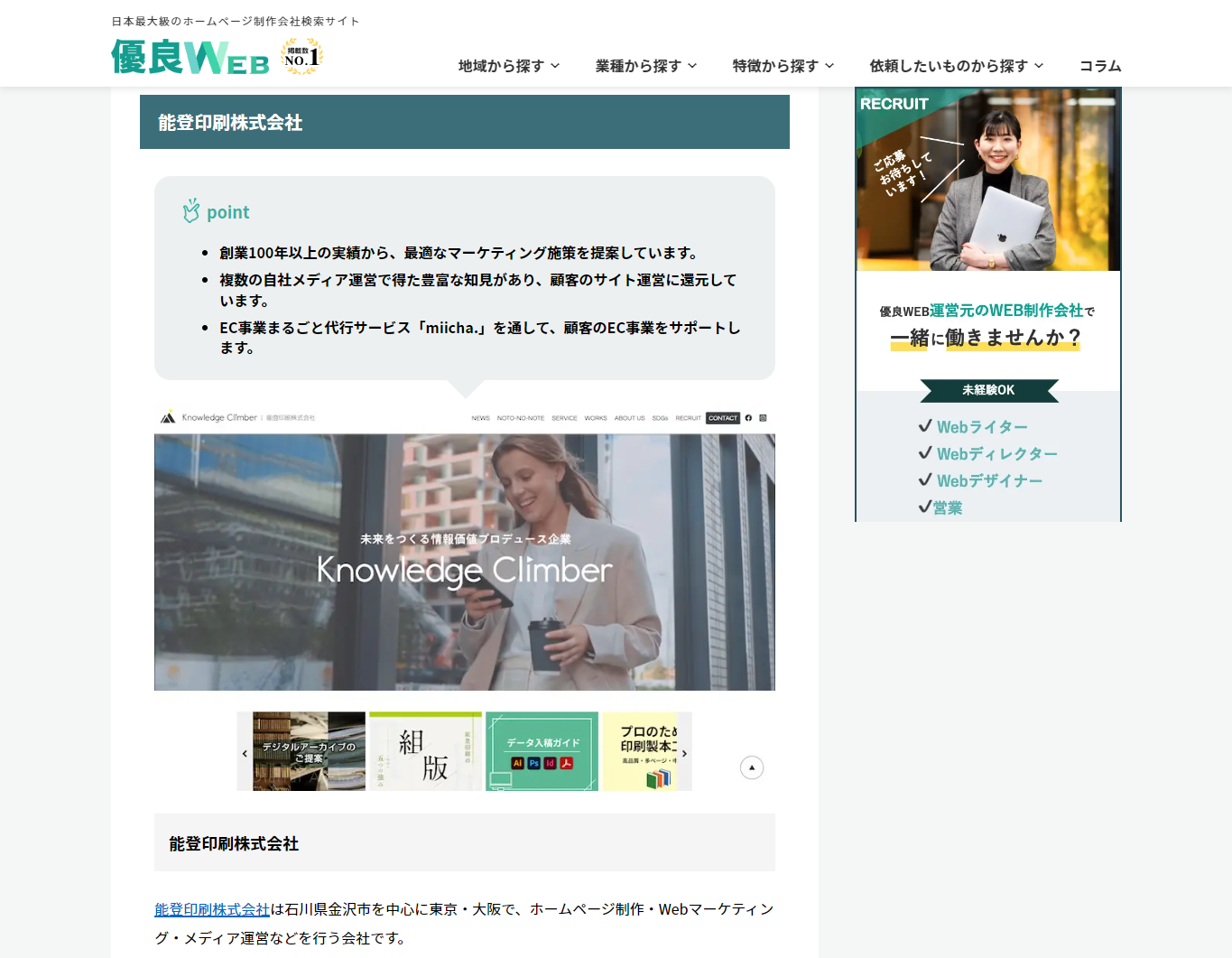Click the checkmark icon beside Webディレクター
The height and width of the screenshot is (958, 1232).
click(x=925, y=453)
